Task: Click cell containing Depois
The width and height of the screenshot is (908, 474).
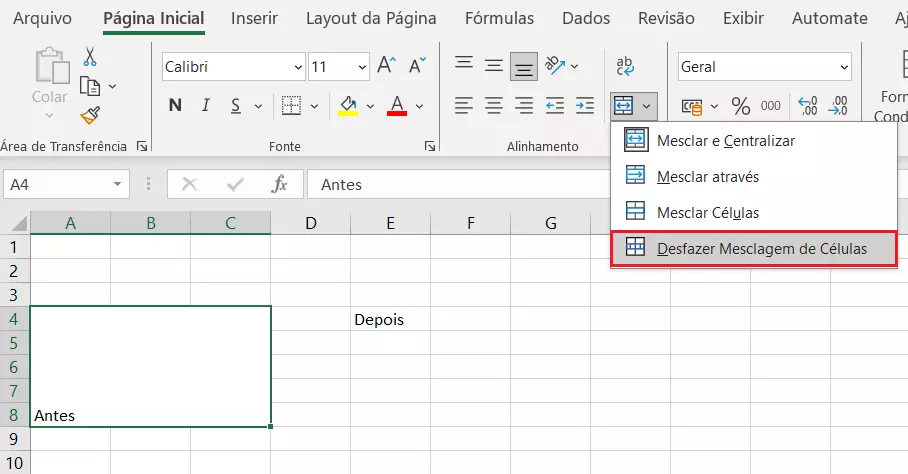Action: point(390,319)
